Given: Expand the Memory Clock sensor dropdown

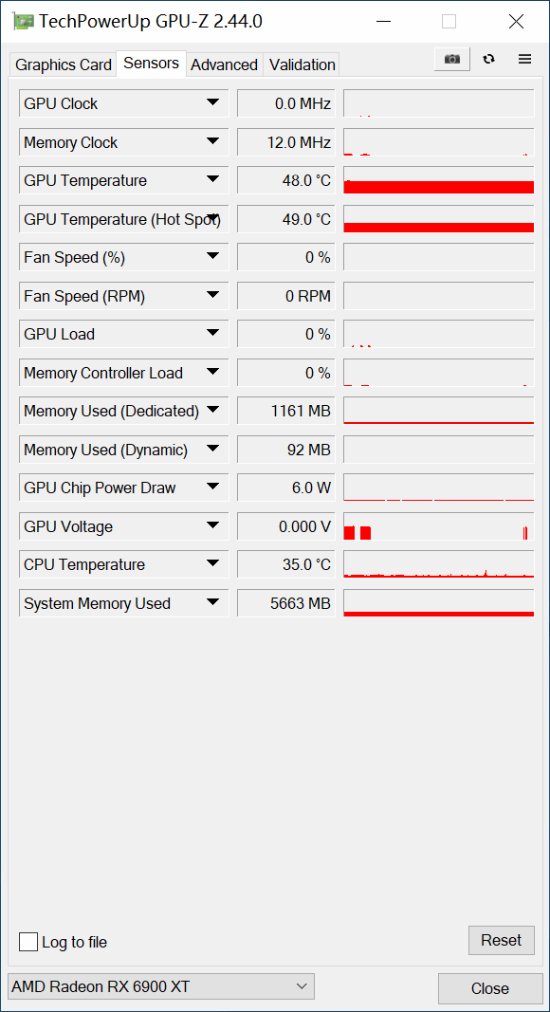Looking at the screenshot, I should click(212, 142).
